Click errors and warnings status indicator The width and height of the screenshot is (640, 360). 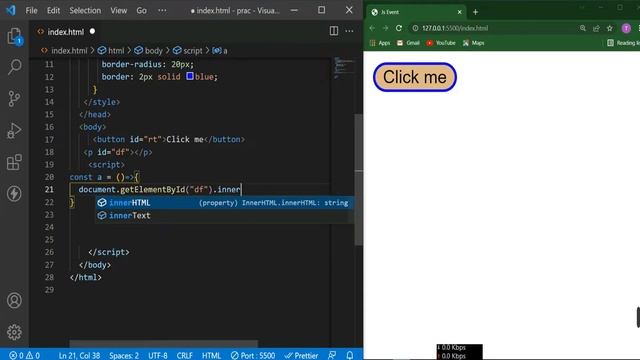[25, 355]
